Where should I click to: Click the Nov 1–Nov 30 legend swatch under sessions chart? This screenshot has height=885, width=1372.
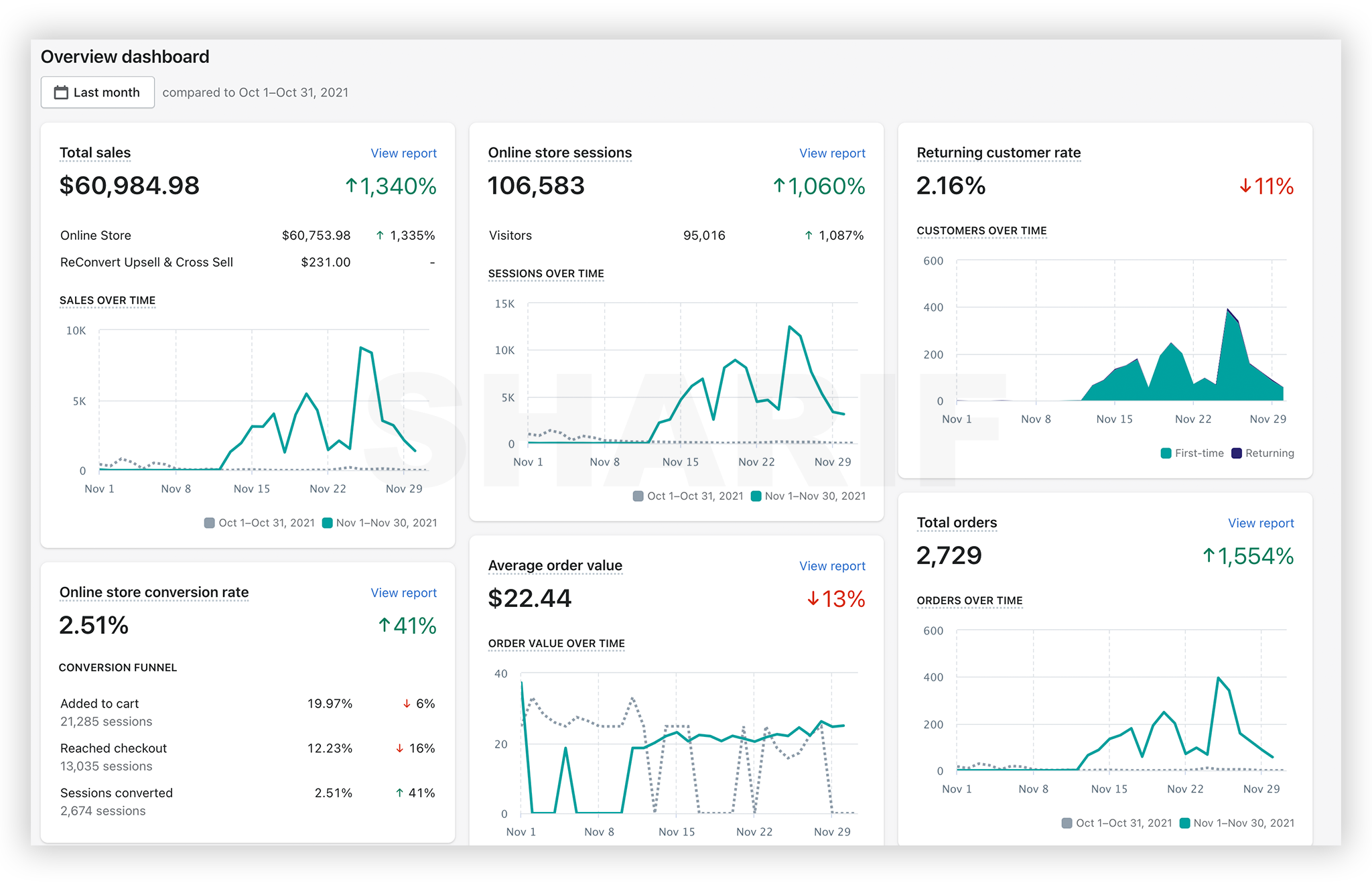756,496
